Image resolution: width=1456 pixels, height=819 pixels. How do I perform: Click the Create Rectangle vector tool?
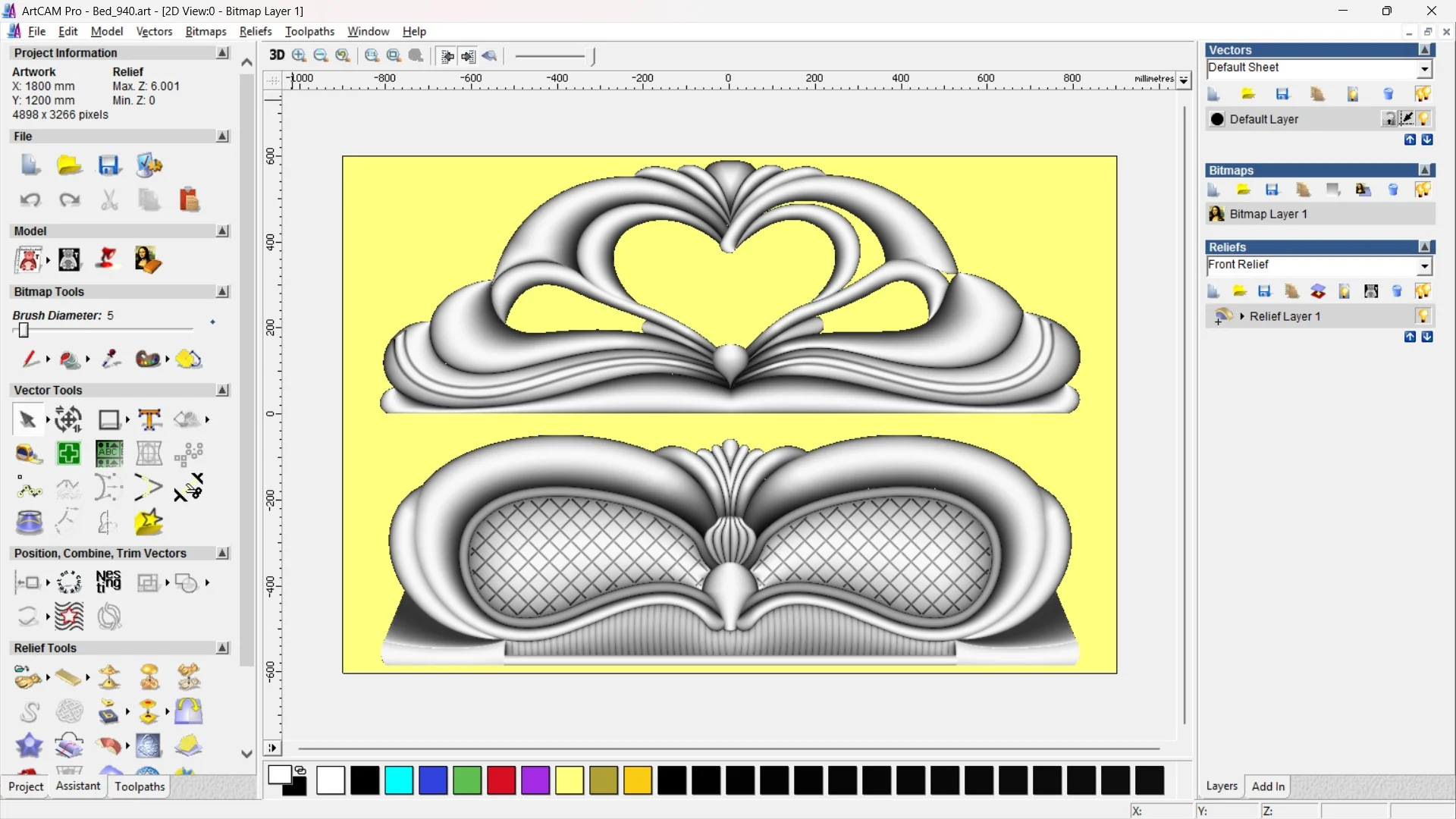click(x=109, y=419)
